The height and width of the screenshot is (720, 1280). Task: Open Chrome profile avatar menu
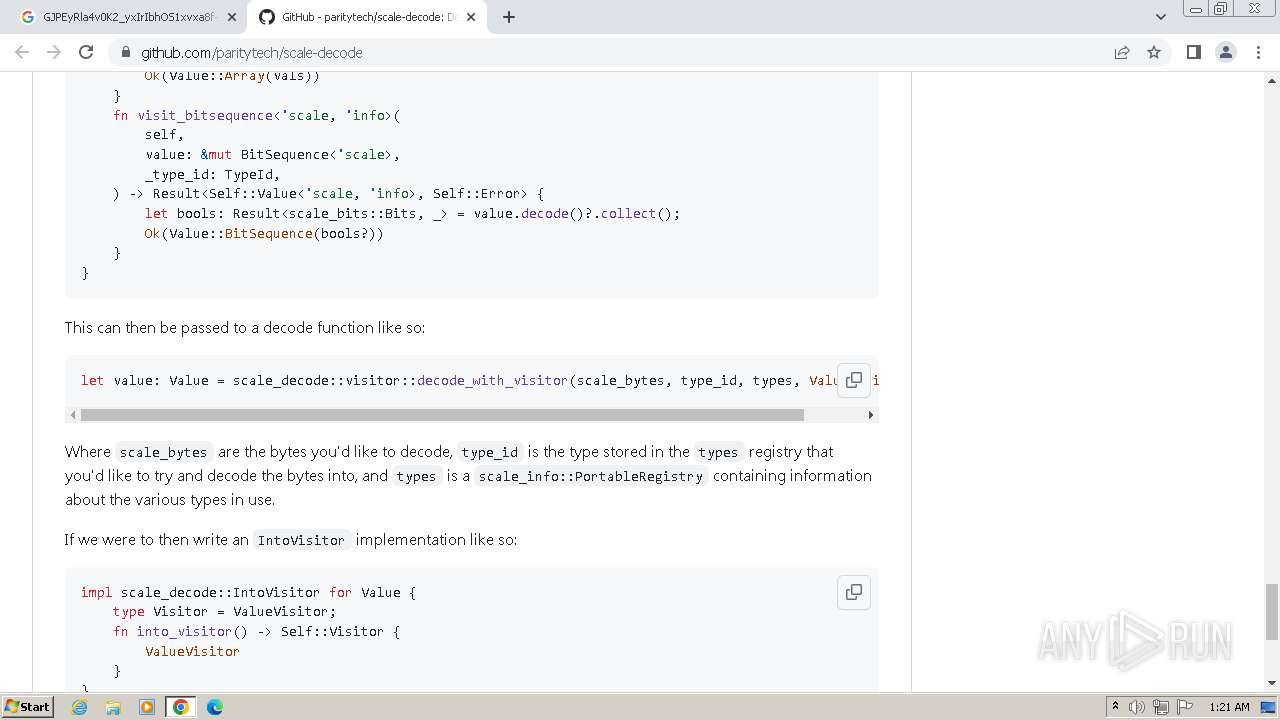click(1225, 52)
